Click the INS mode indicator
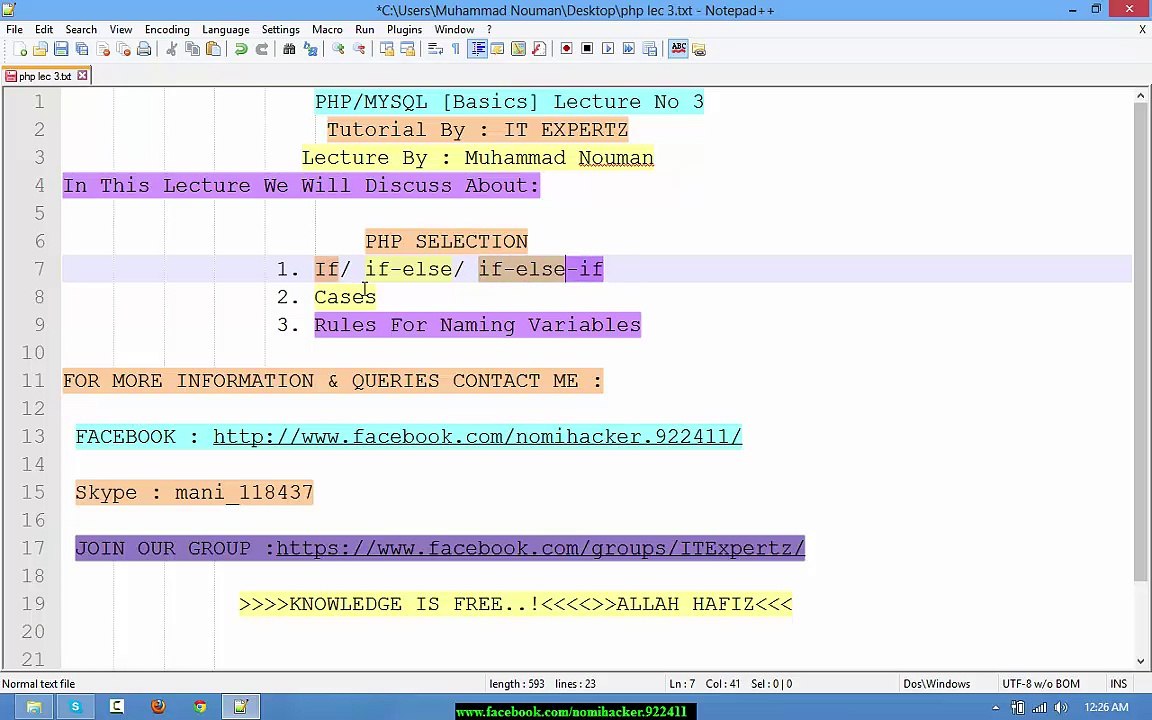 tap(1118, 684)
